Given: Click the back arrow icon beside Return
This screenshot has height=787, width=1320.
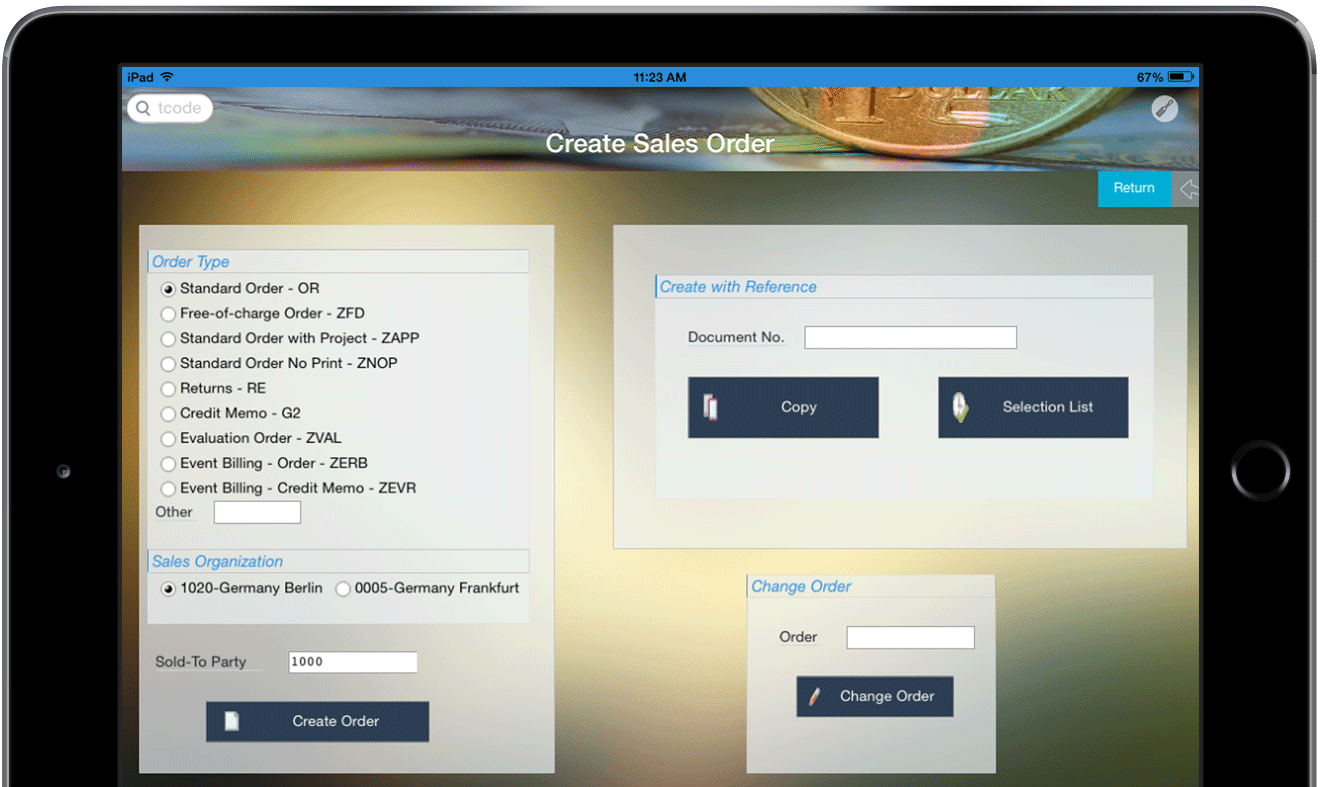Looking at the screenshot, I should [1187, 189].
